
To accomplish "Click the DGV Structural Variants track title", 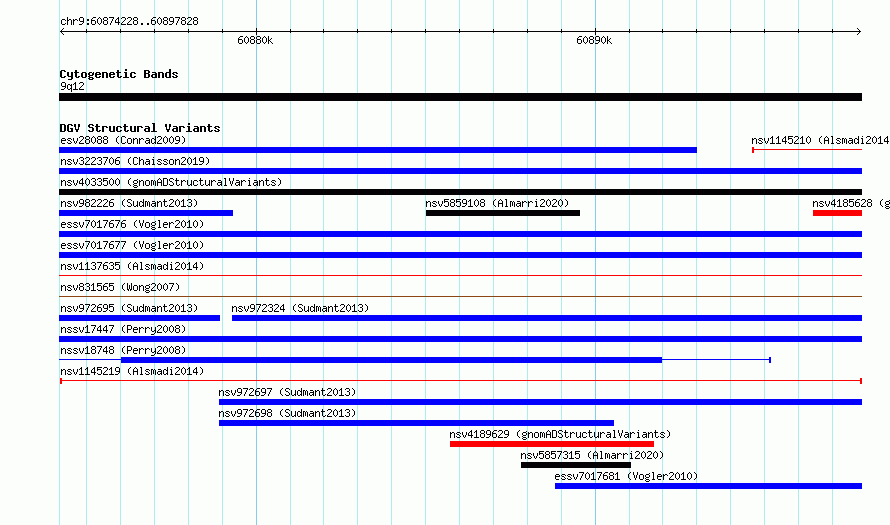I will point(140,128).
